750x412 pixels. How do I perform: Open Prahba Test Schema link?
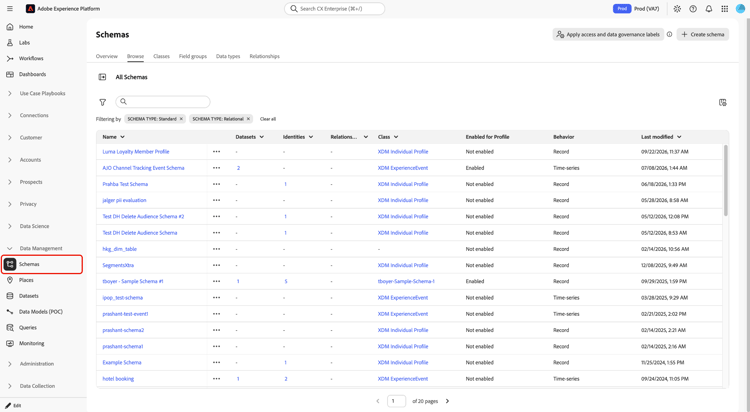[x=125, y=184]
